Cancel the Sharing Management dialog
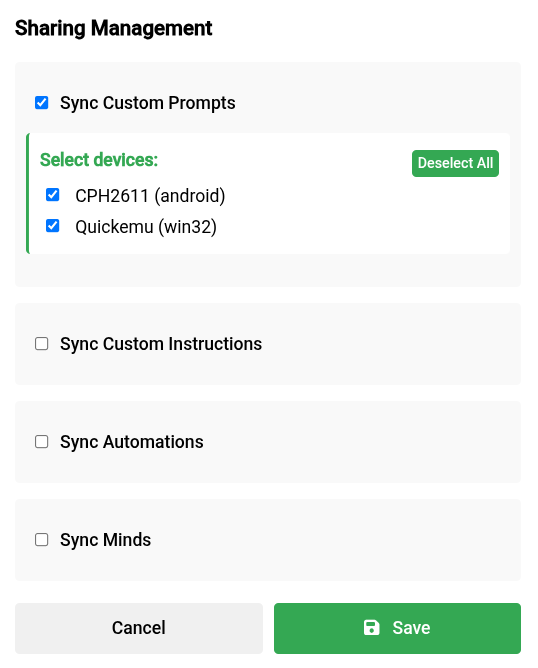The height and width of the screenshot is (668, 538). (x=139, y=628)
